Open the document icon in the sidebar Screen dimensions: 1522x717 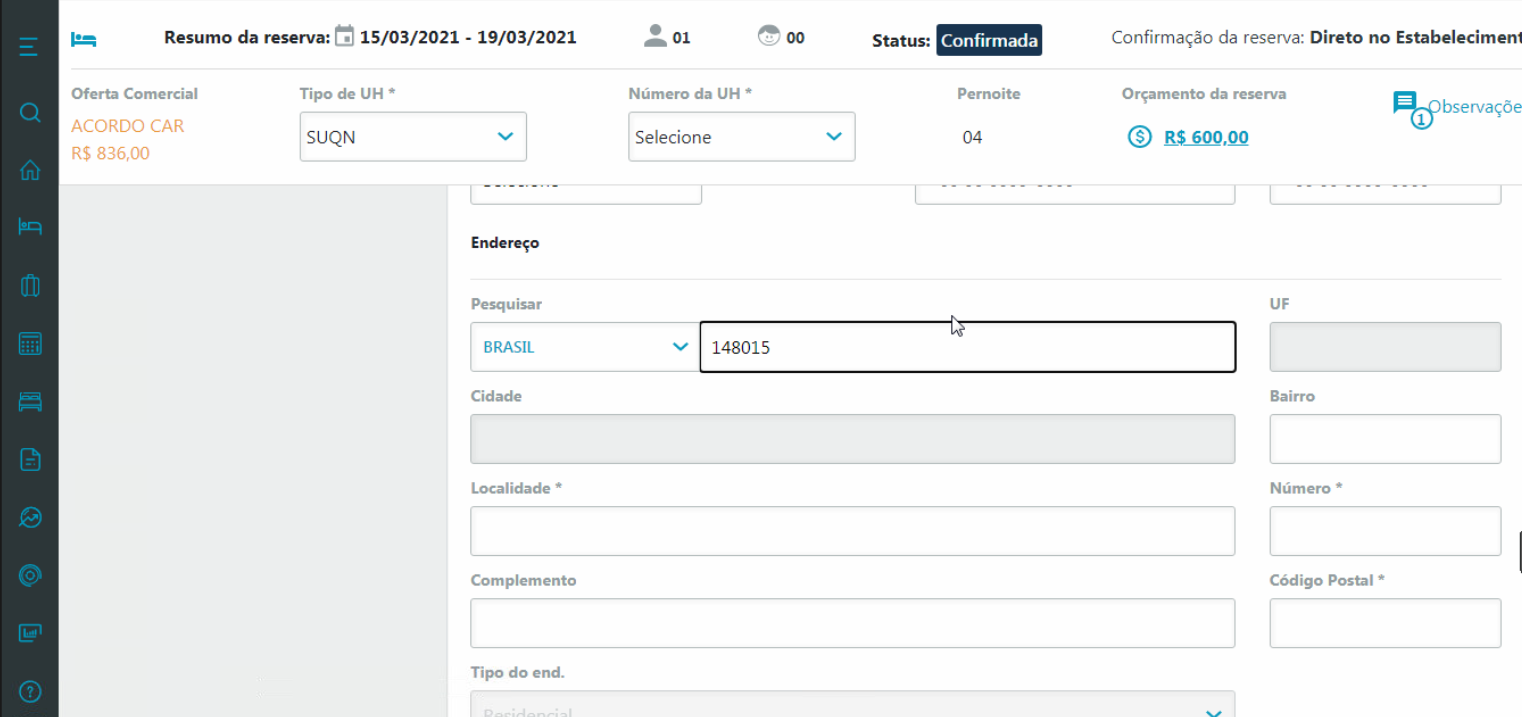point(30,460)
